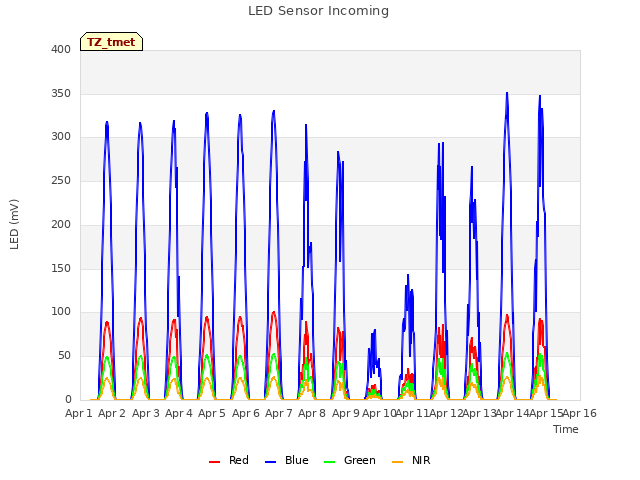Click the orange NIR legend marker

pyautogui.click(x=397, y=462)
